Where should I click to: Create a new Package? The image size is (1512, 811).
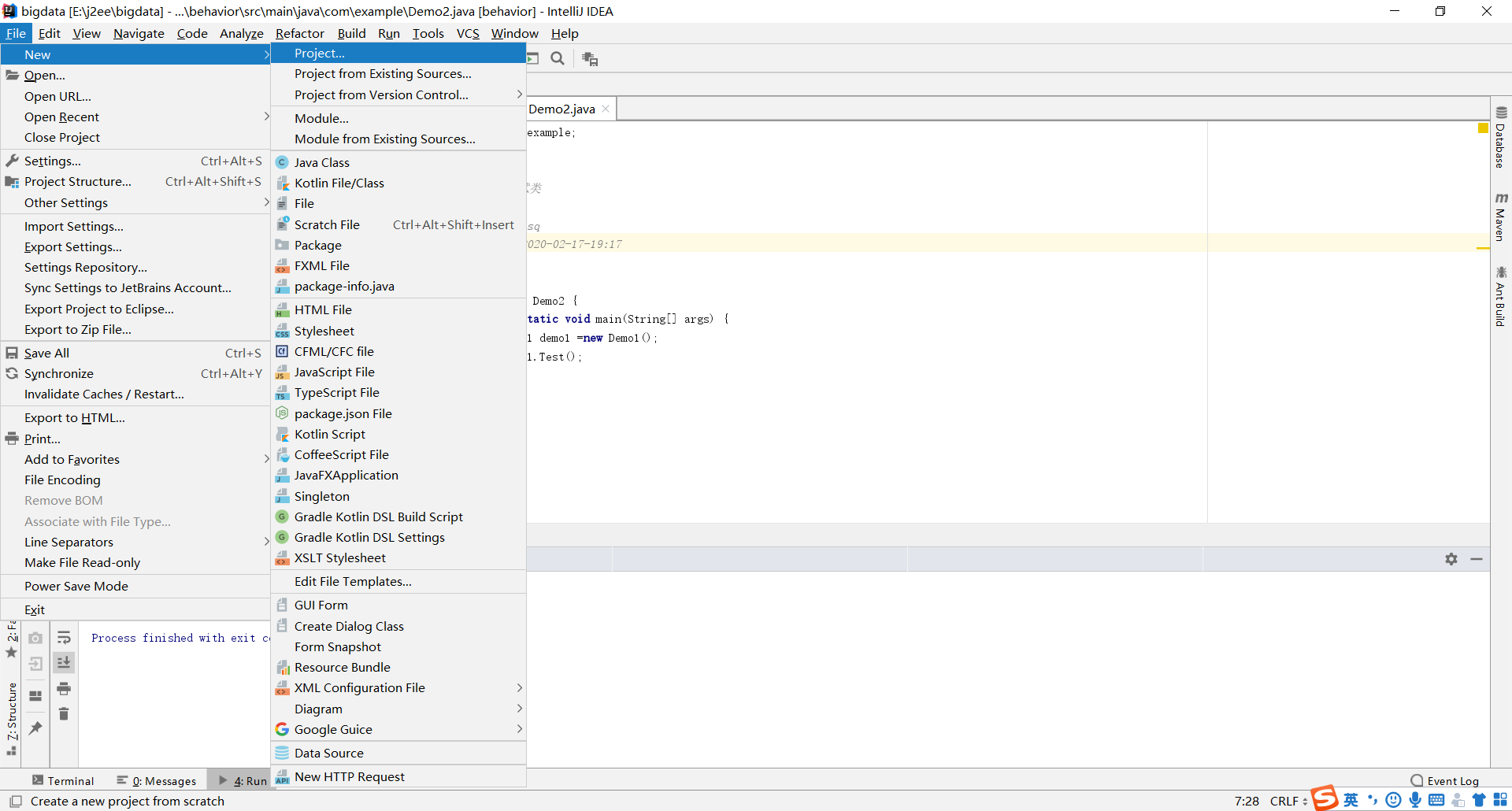tap(398, 245)
